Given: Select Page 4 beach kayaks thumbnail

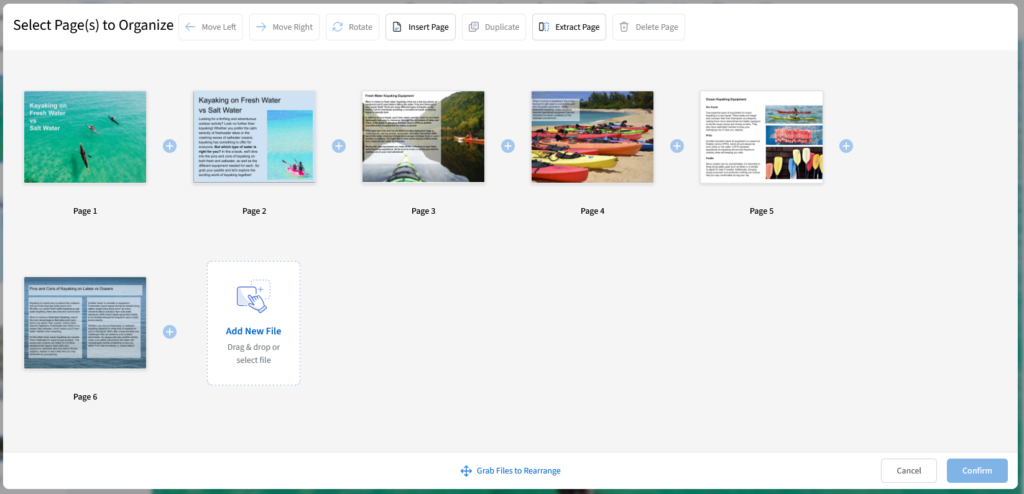Looking at the screenshot, I should (x=592, y=137).
